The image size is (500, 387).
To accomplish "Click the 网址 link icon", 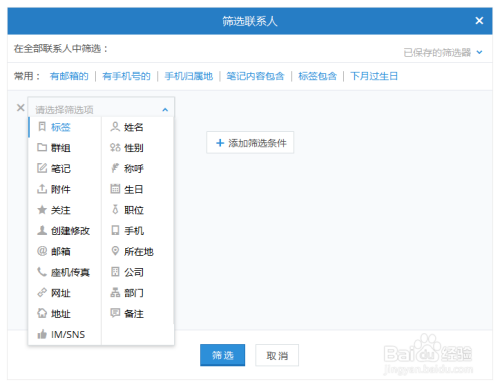I will click(42, 293).
